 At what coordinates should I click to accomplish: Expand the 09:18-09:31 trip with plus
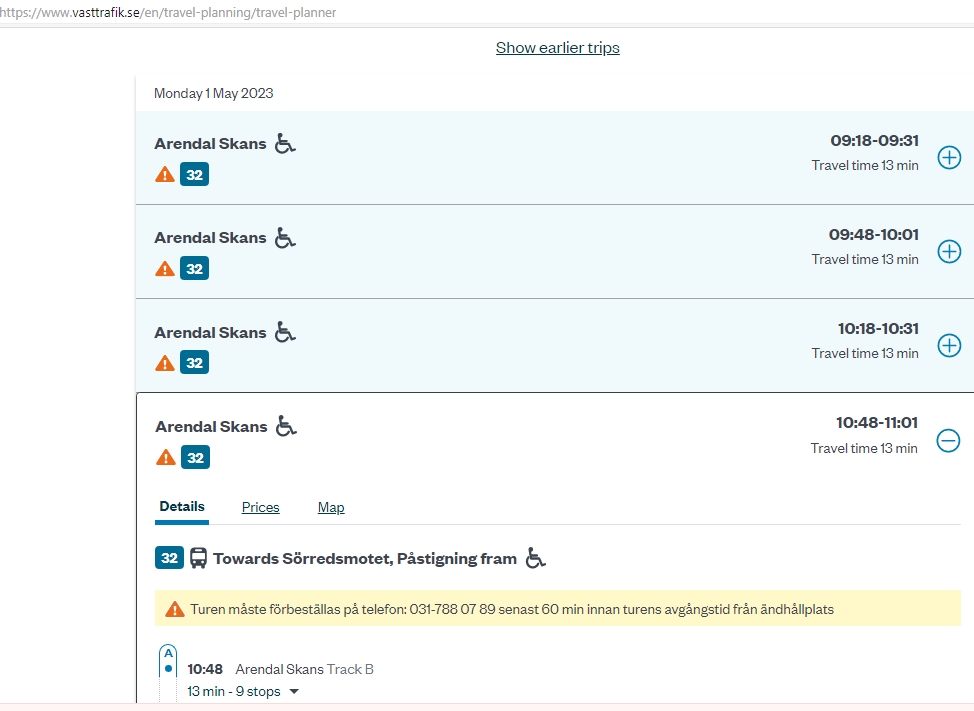[948, 157]
